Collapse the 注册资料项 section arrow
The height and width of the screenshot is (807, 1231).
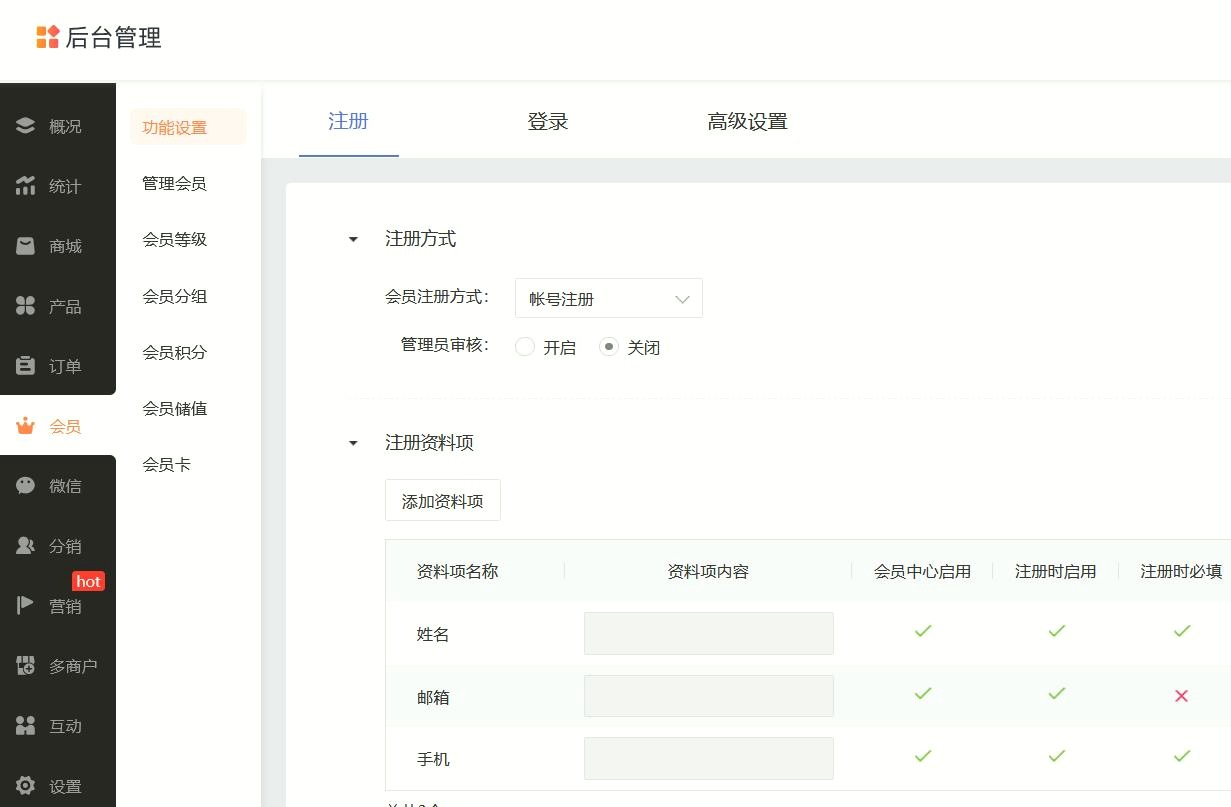[353, 443]
